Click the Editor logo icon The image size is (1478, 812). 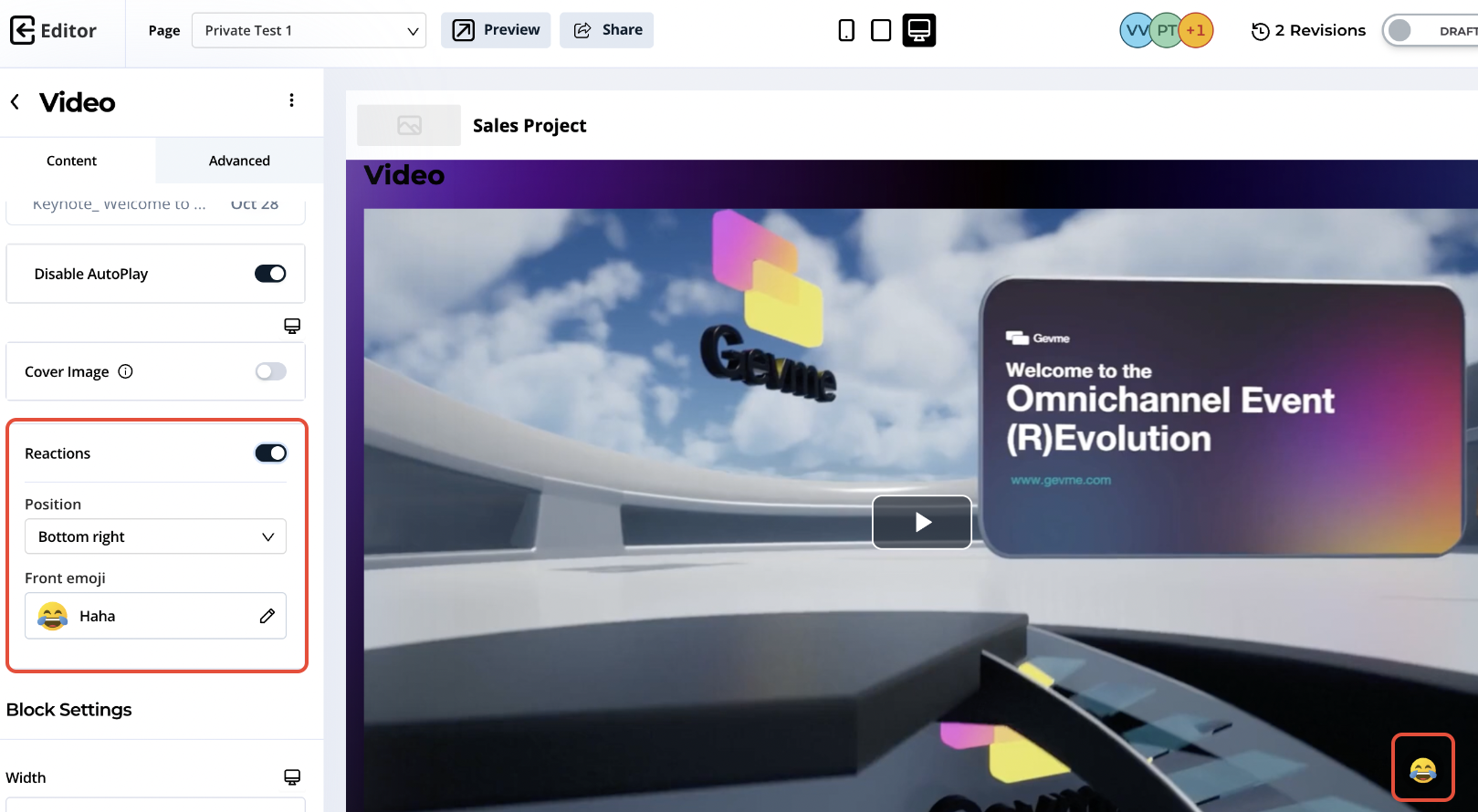click(x=23, y=30)
